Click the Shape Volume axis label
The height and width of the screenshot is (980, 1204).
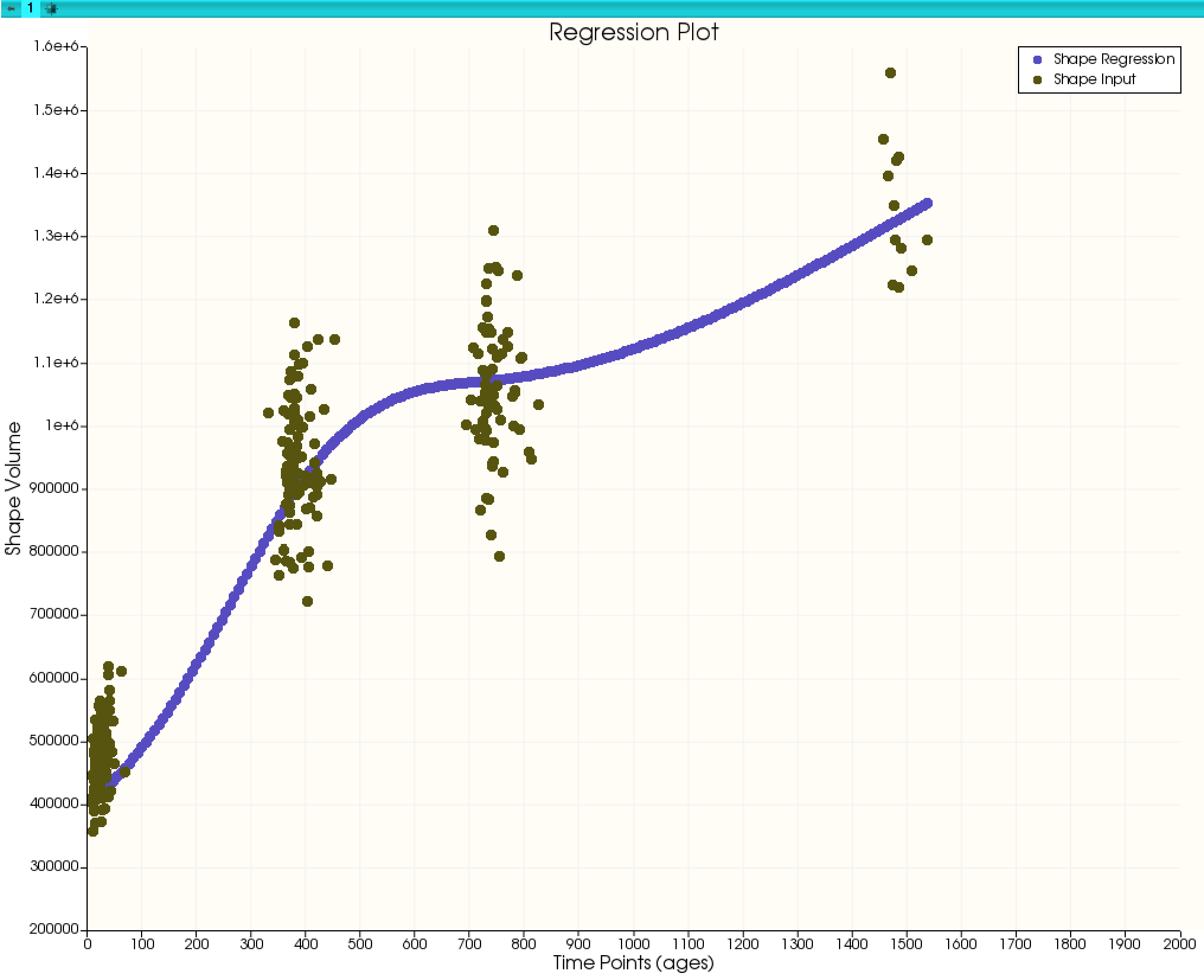(x=13, y=488)
